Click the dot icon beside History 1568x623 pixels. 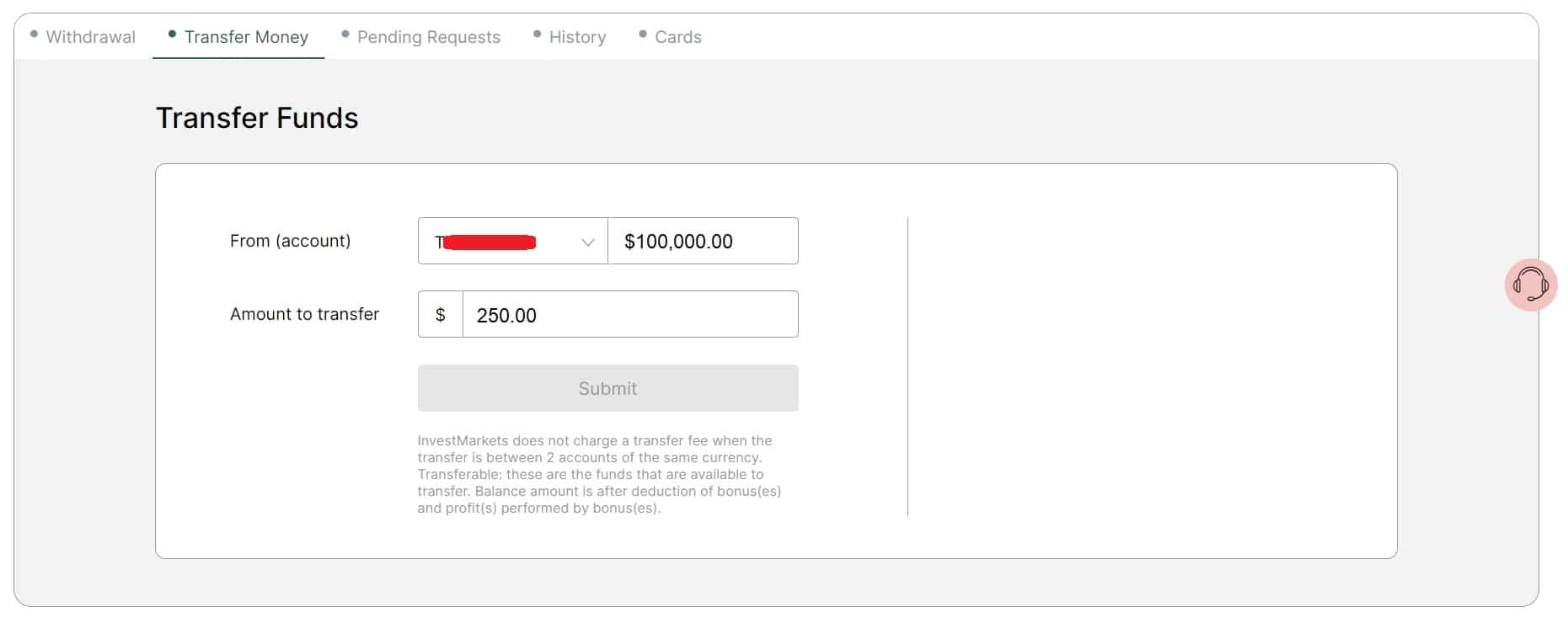536,33
